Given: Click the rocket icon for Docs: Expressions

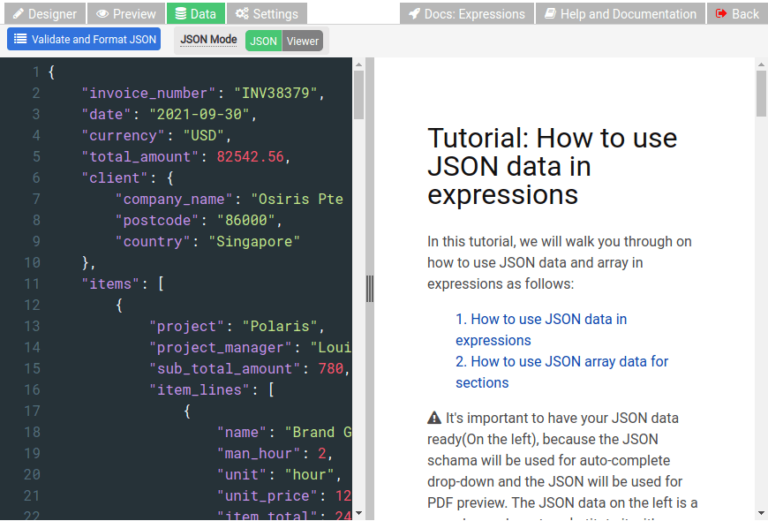Looking at the screenshot, I should (x=414, y=14).
